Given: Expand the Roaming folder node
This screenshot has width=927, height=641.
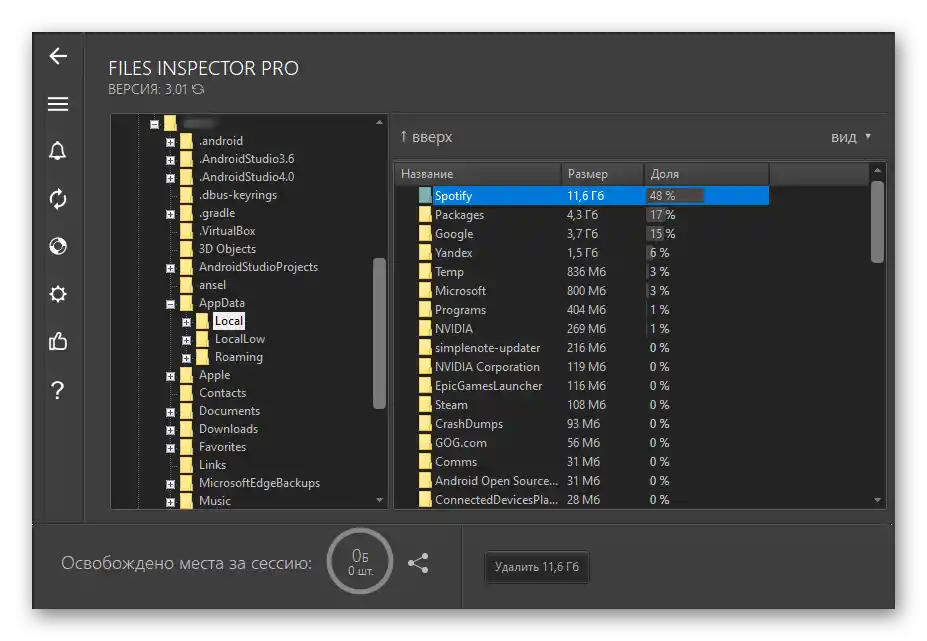Looking at the screenshot, I should click(186, 358).
